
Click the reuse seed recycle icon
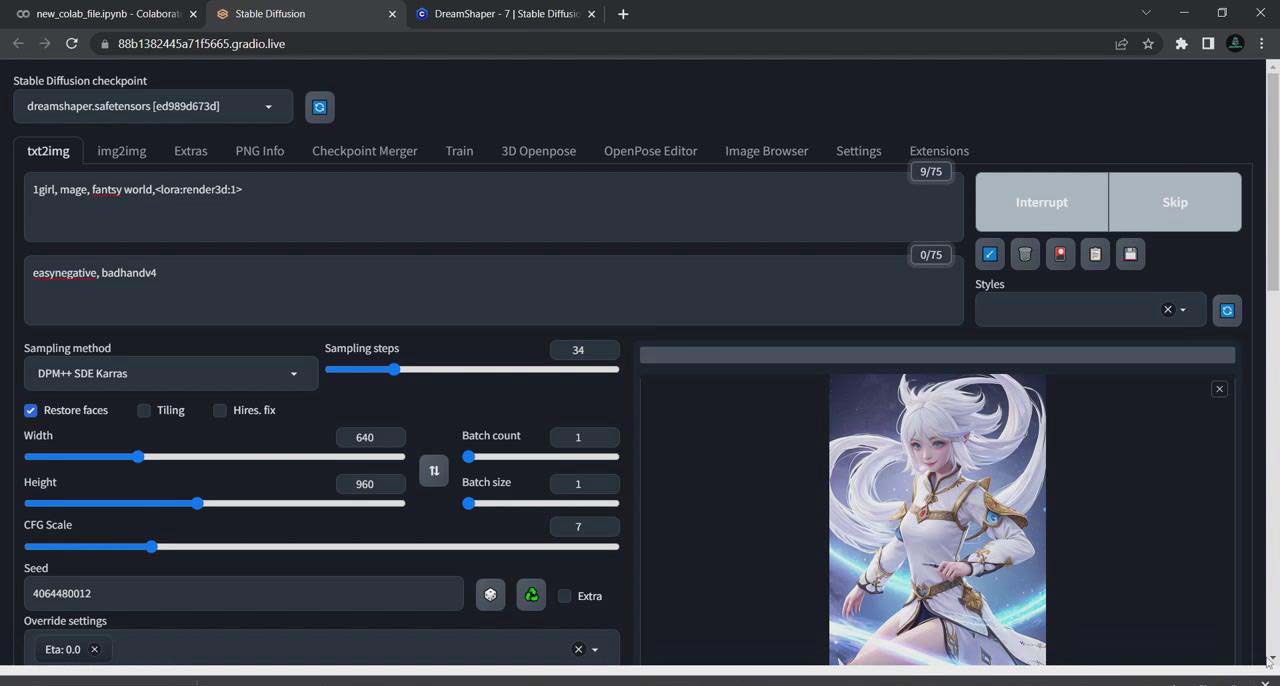pos(531,594)
